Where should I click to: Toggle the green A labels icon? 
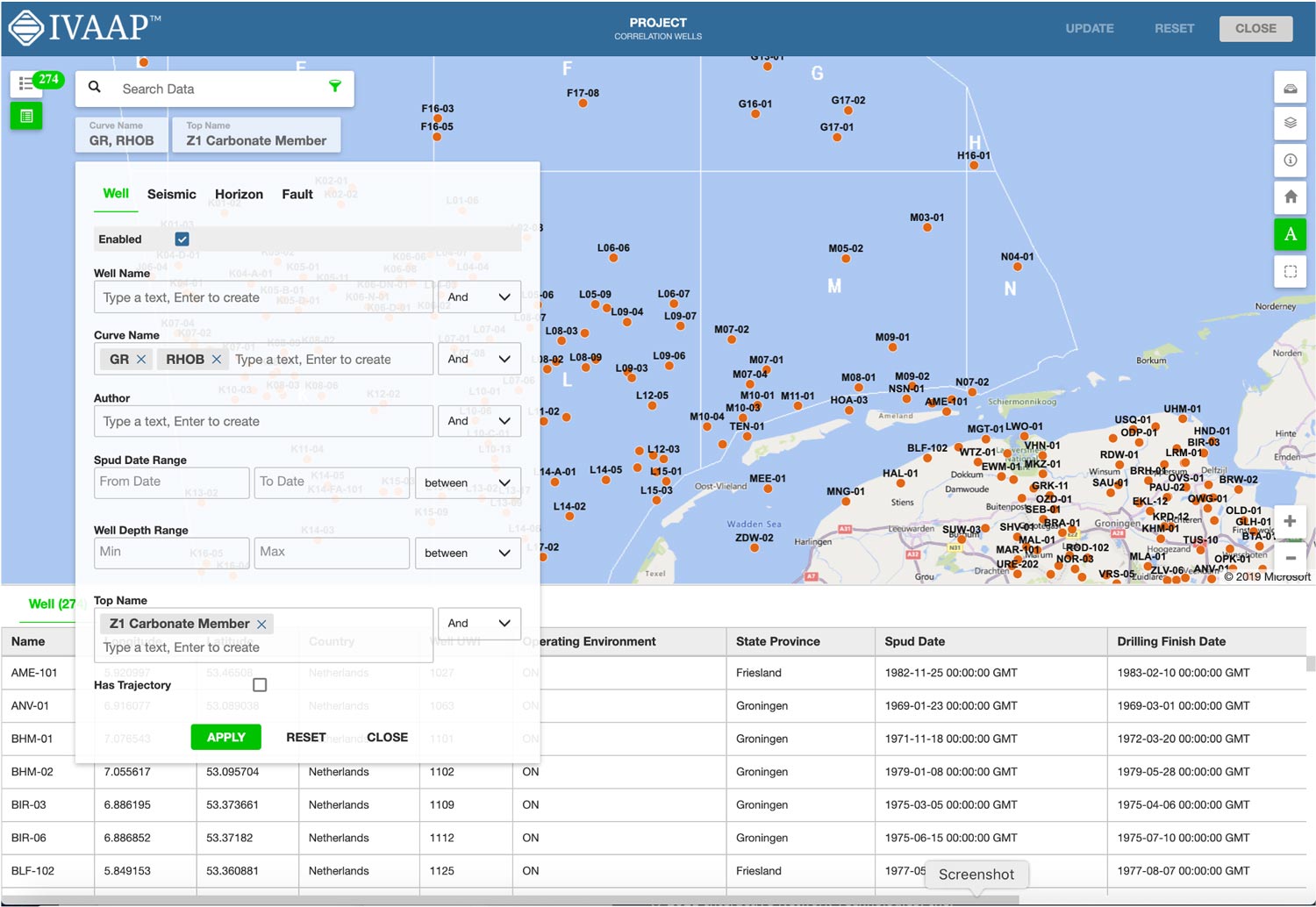pyautogui.click(x=1290, y=234)
